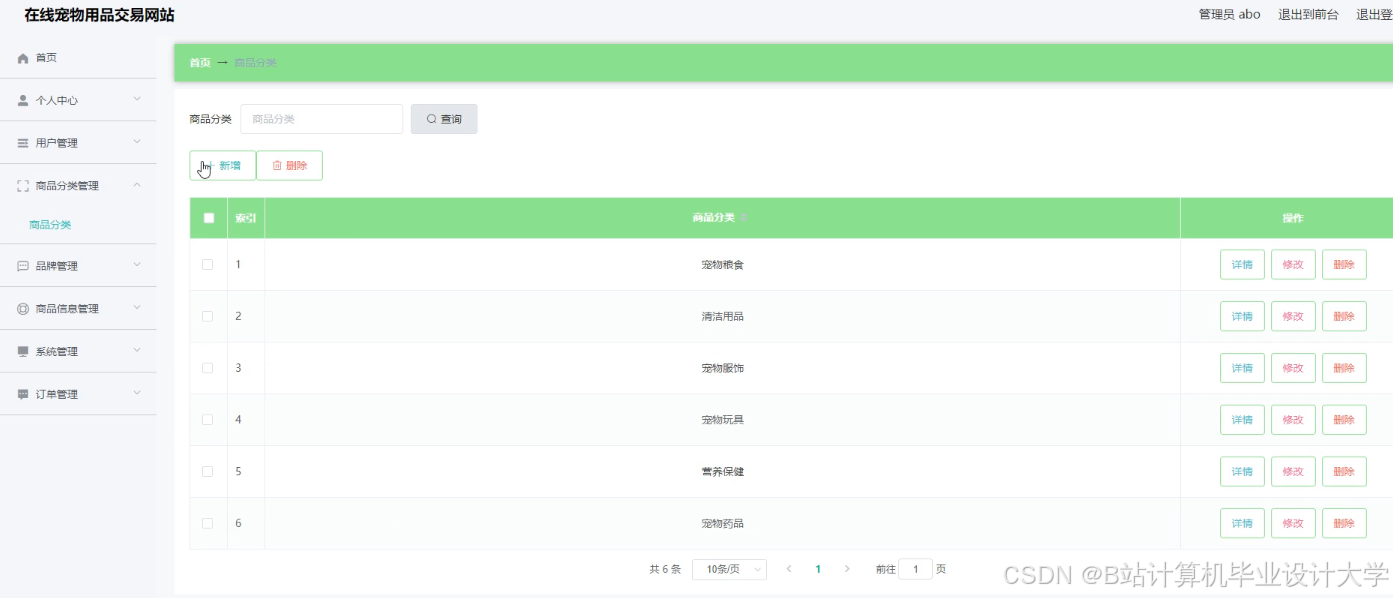Screen dimensions: 1393x598
Task: Click the 前往 page number input
Action: [915, 569]
